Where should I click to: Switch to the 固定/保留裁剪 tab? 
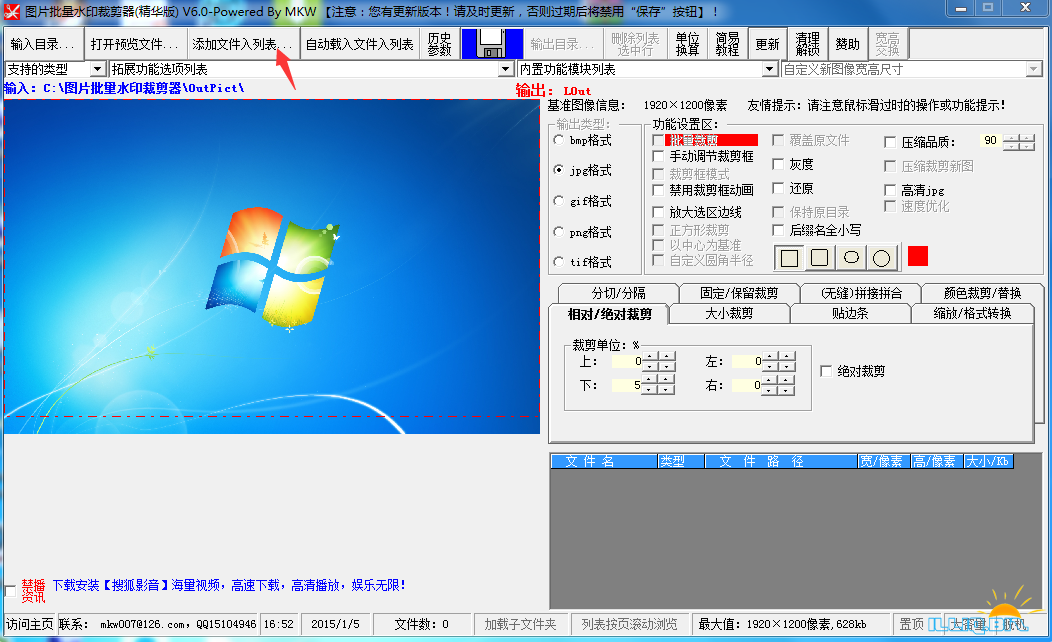(x=739, y=293)
